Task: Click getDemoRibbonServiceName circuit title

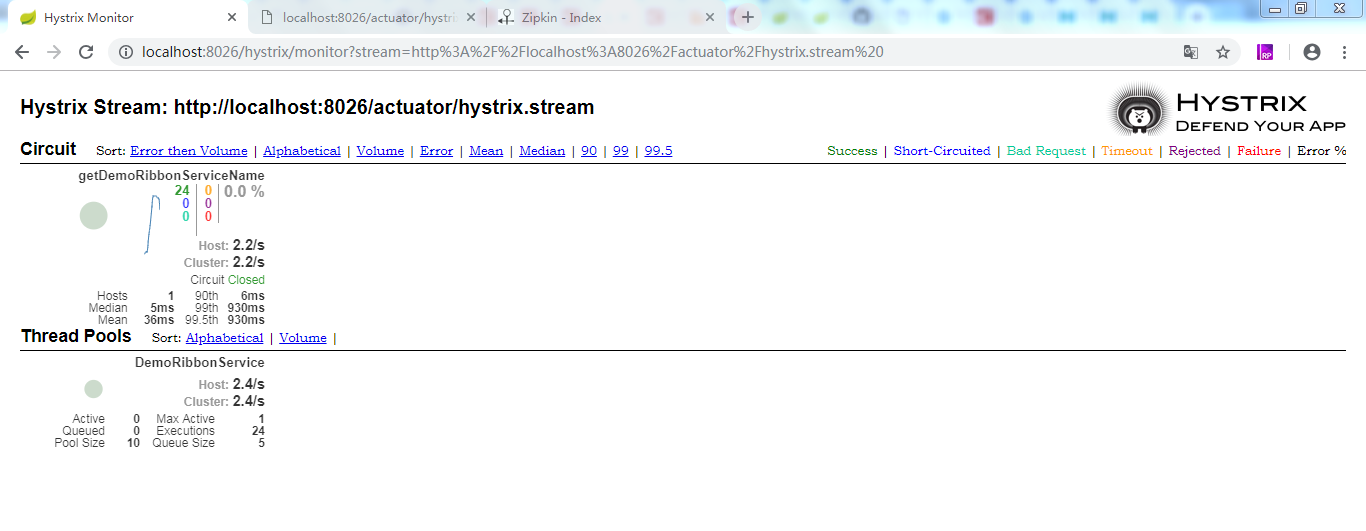Action: tap(171, 175)
